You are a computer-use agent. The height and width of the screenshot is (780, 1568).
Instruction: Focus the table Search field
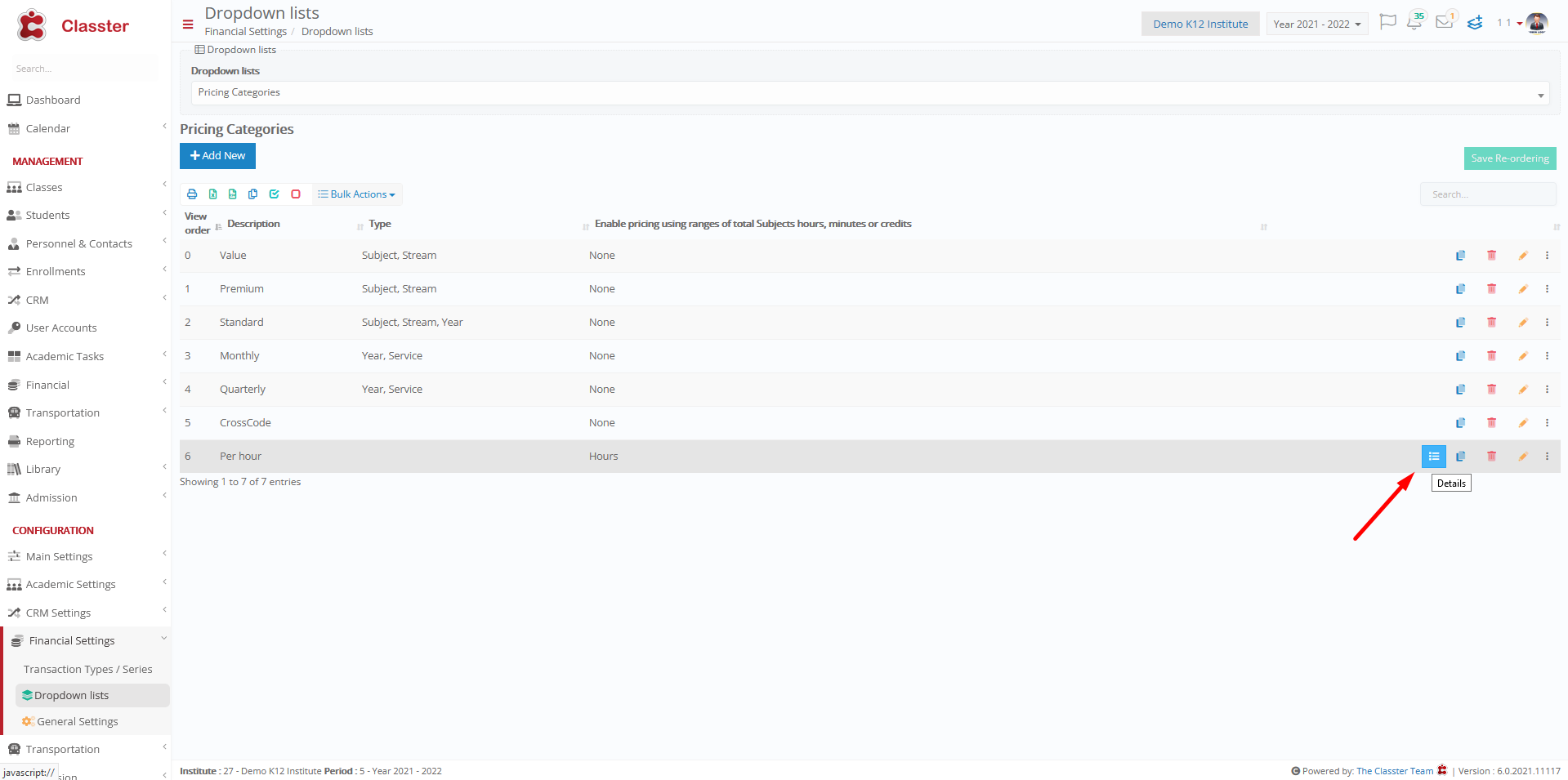(1488, 194)
